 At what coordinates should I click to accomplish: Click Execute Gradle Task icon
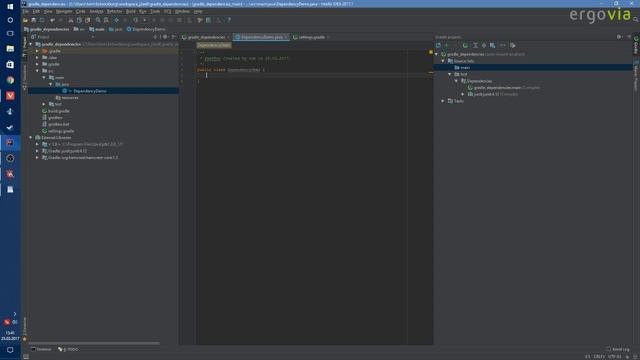coord(465,45)
